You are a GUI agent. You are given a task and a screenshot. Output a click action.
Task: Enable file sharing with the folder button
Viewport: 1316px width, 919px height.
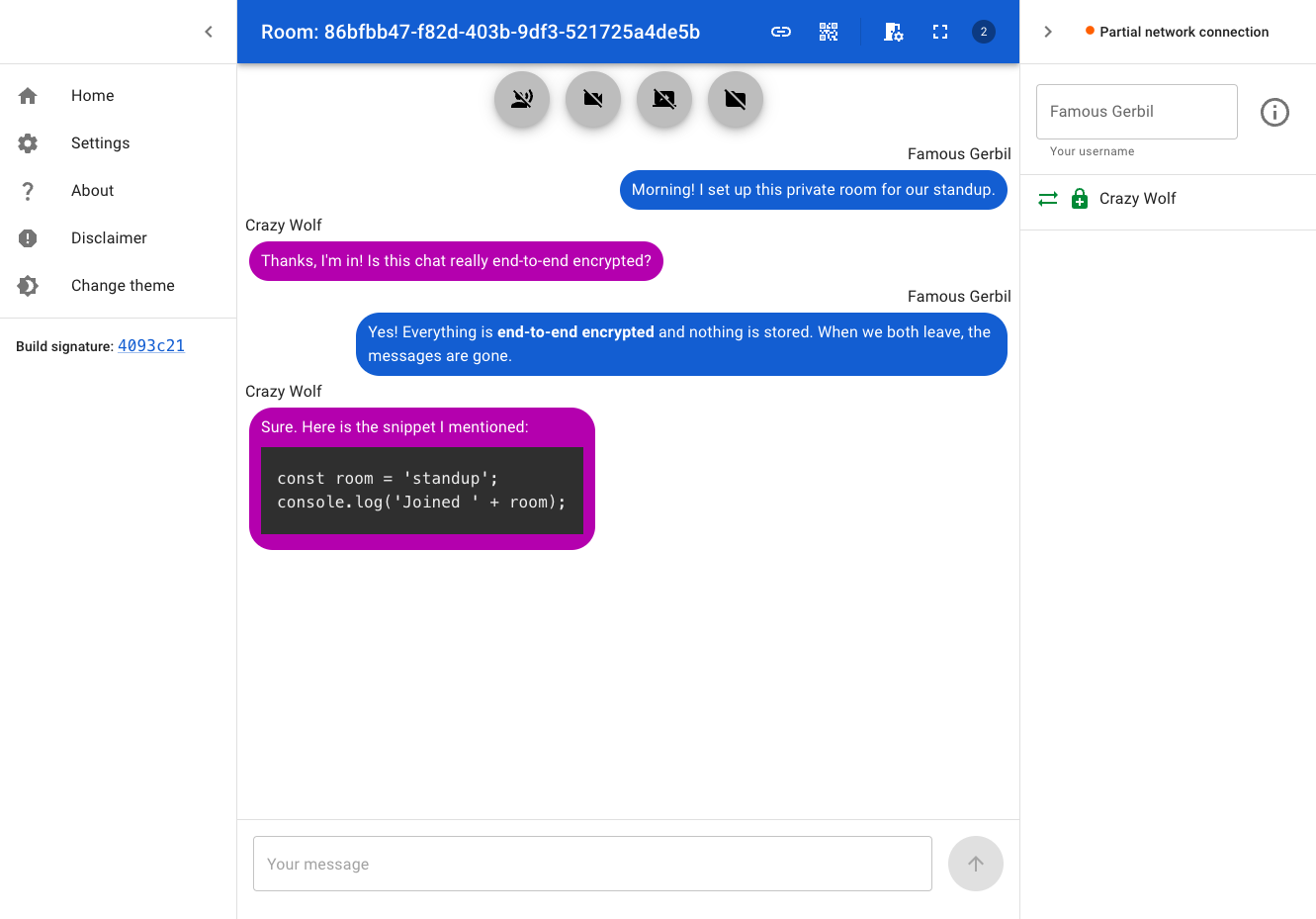[736, 99]
